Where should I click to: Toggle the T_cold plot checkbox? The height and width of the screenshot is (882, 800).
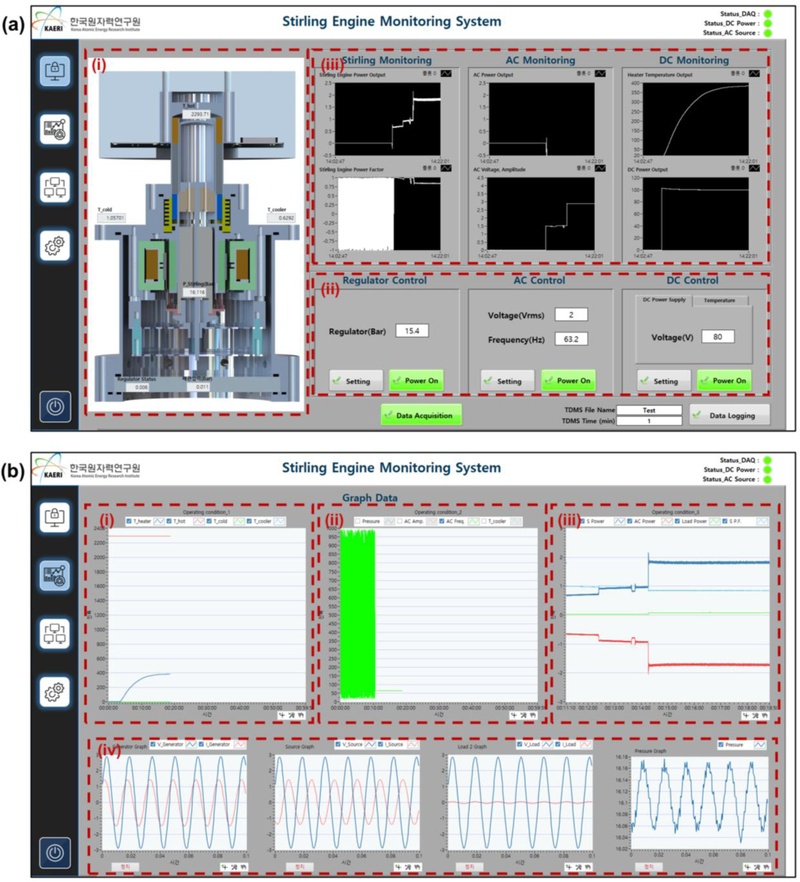pyautogui.click(x=209, y=521)
